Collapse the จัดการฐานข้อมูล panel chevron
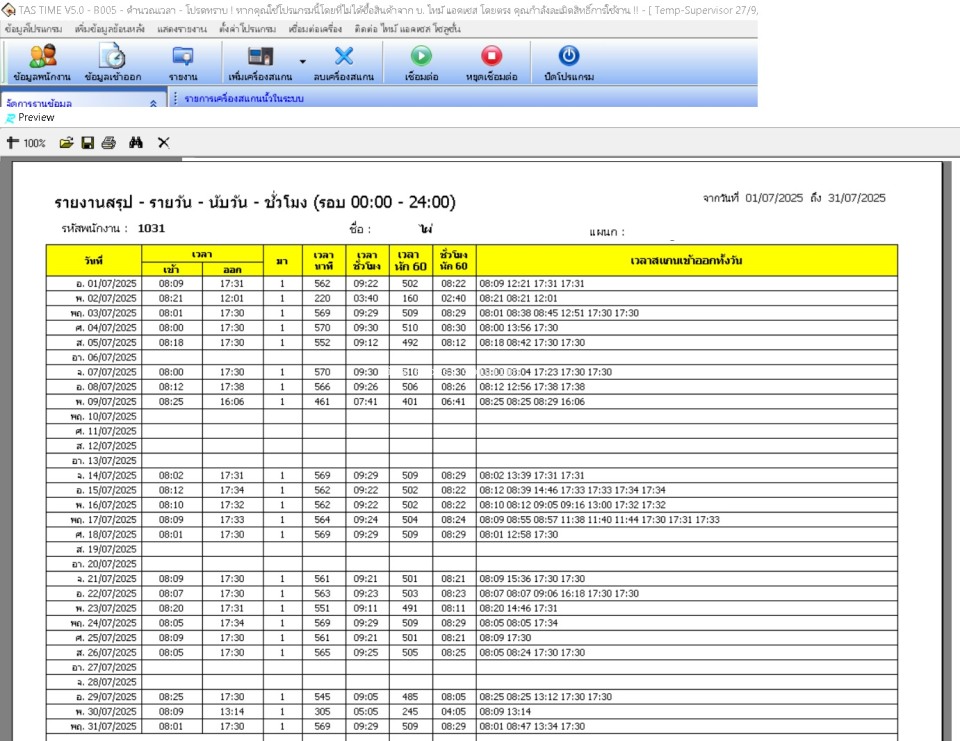Image resolution: width=960 pixels, height=741 pixels. (x=153, y=103)
